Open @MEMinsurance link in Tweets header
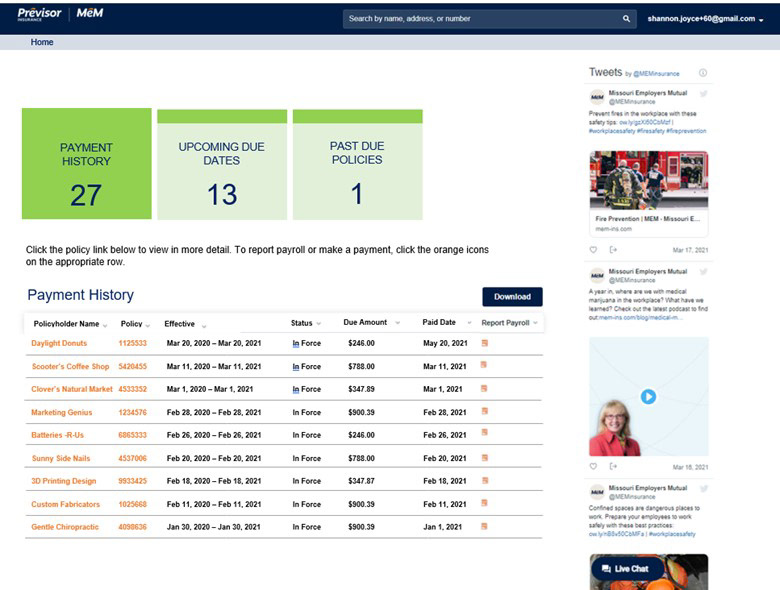The width and height of the screenshot is (780, 590). click(x=657, y=74)
